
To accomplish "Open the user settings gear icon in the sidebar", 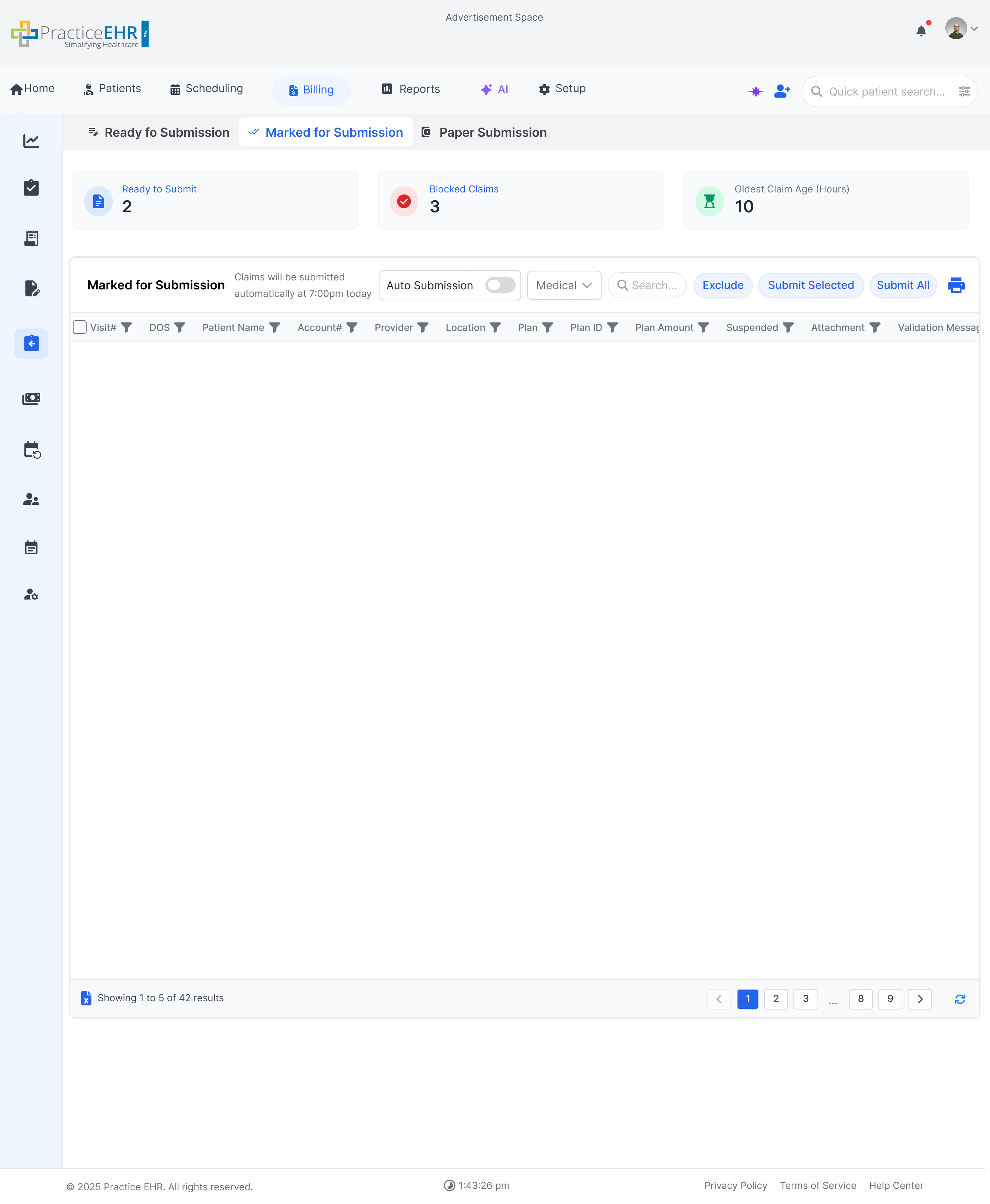I will point(31,595).
